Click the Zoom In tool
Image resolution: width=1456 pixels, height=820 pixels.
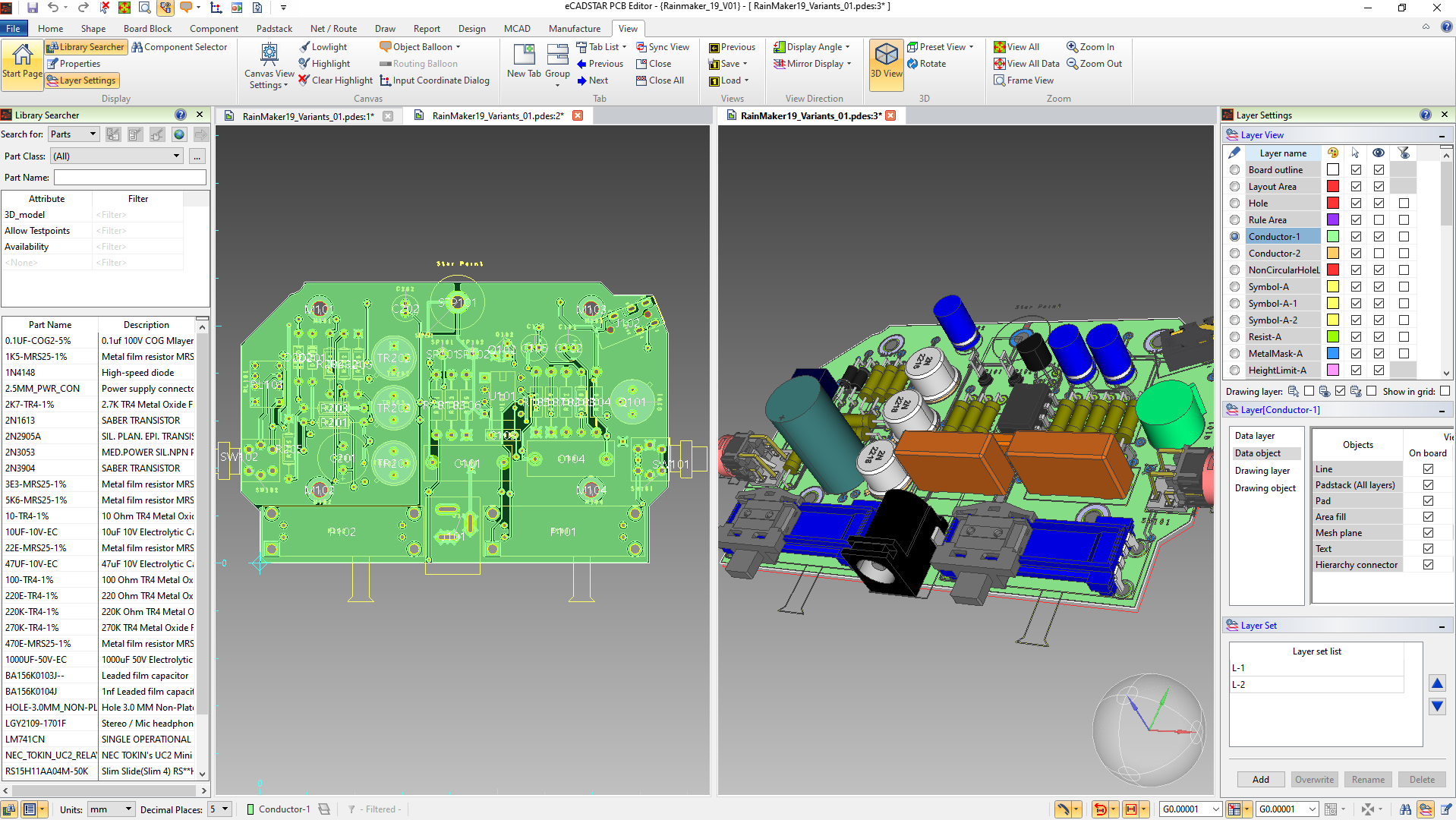pyautogui.click(x=1090, y=47)
